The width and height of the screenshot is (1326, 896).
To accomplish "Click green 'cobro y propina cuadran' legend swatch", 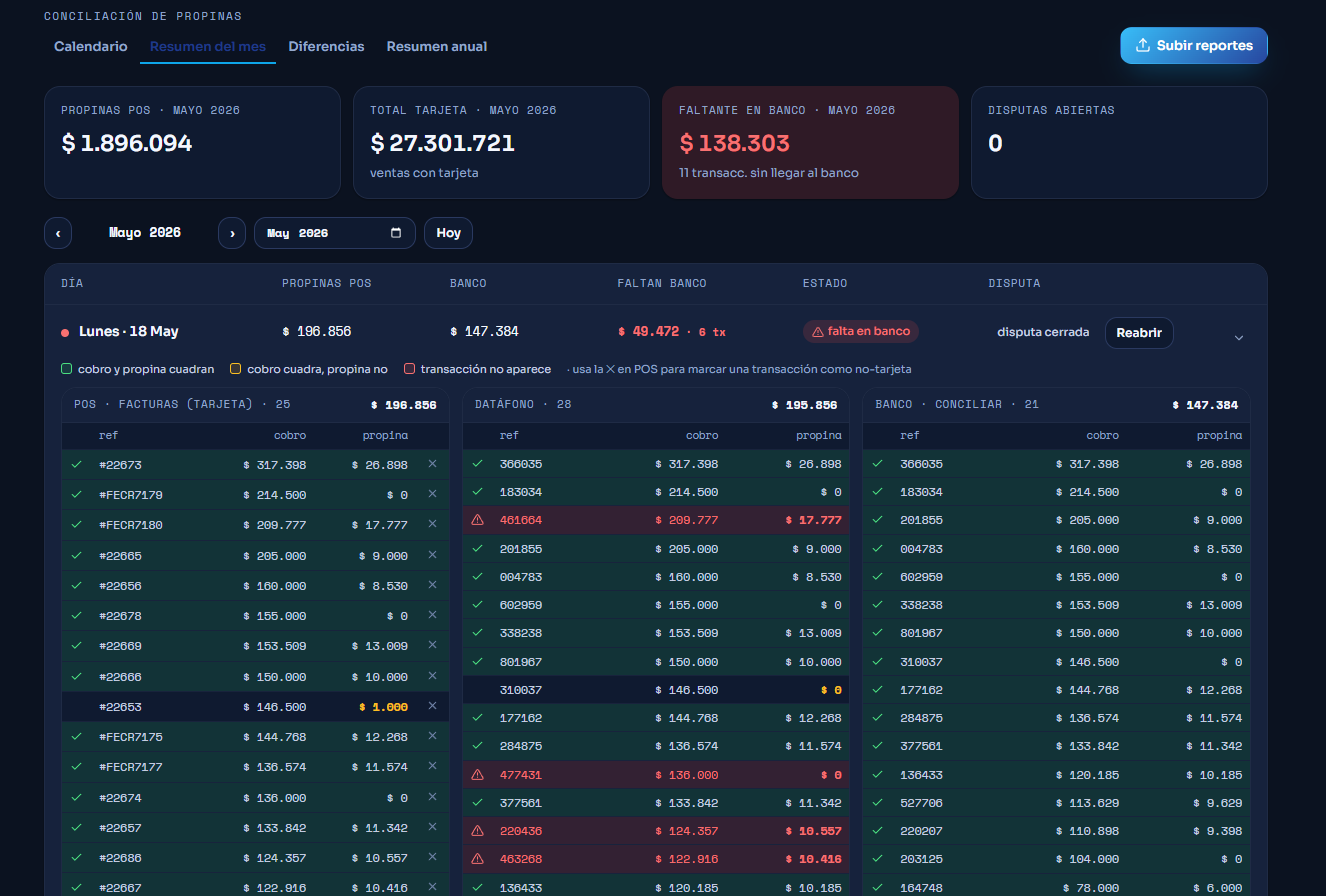I will (66, 369).
